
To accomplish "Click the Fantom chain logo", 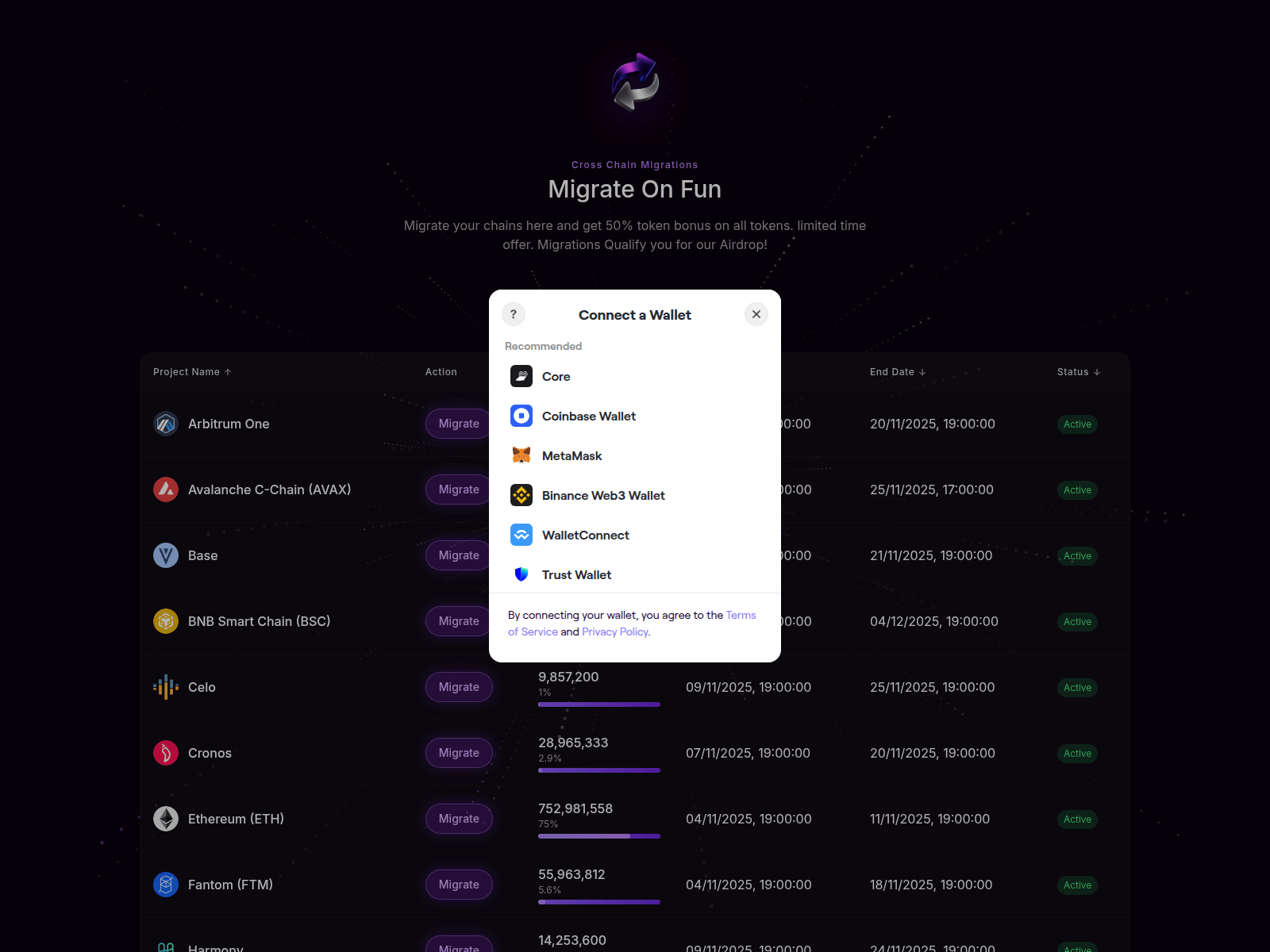I will coord(166,885).
